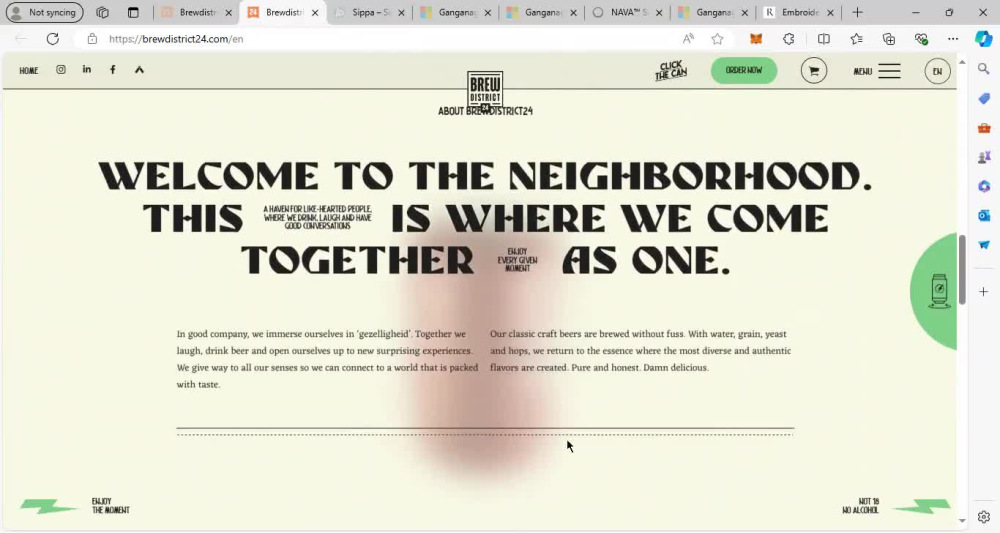Click scrollbar up arrow
Image resolution: width=1000 pixels, height=533 pixels.
(962, 62)
